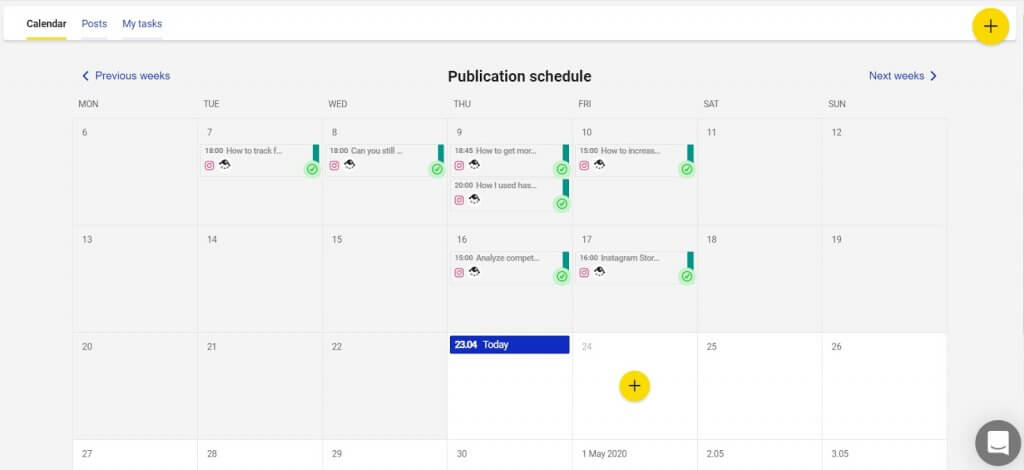The image size is (1024, 470).
Task: Select day 25 cell
Action: (760, 386)
